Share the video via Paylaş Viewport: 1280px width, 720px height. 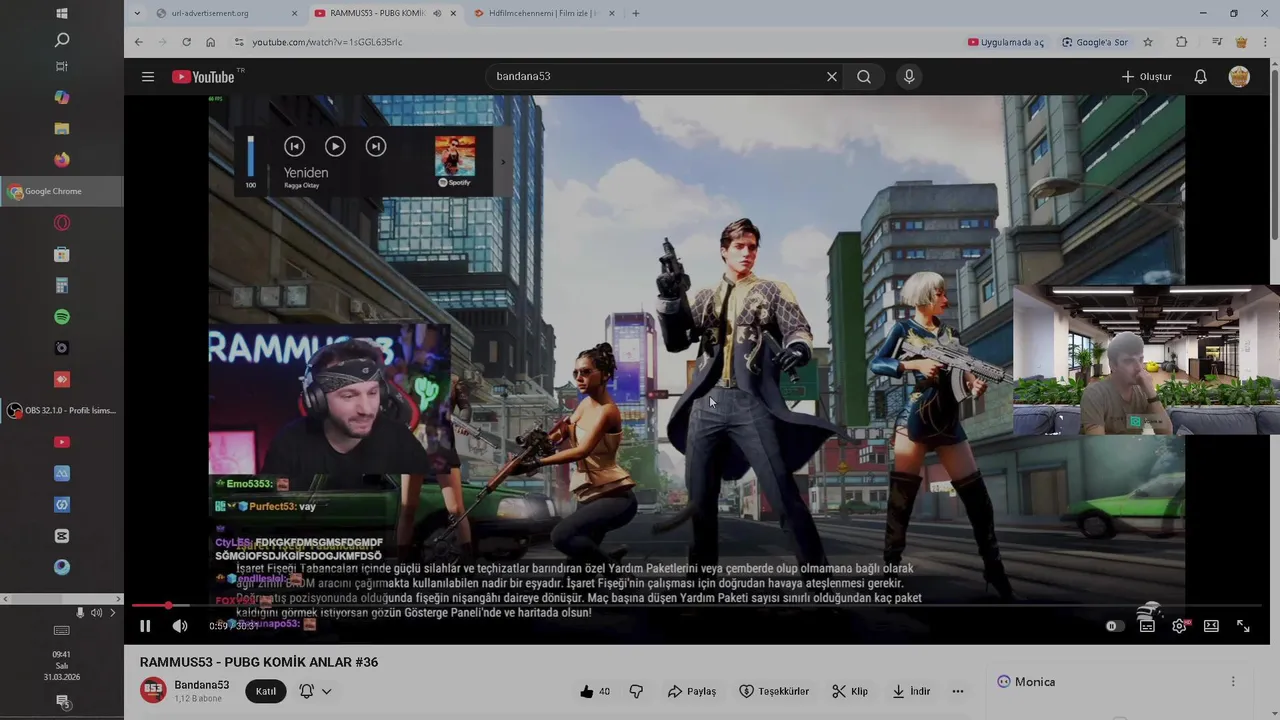(x=691, y=691)
